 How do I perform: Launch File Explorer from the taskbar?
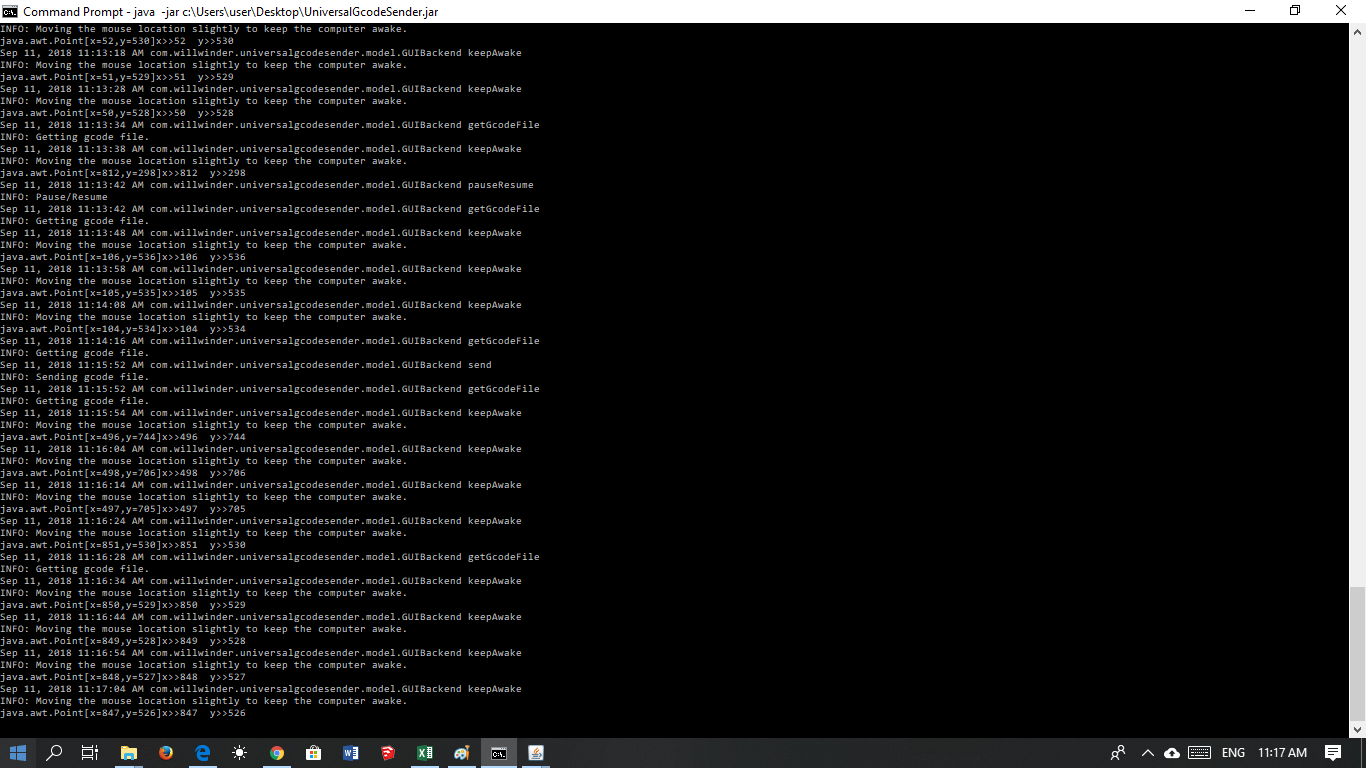[x=129, y=753]
